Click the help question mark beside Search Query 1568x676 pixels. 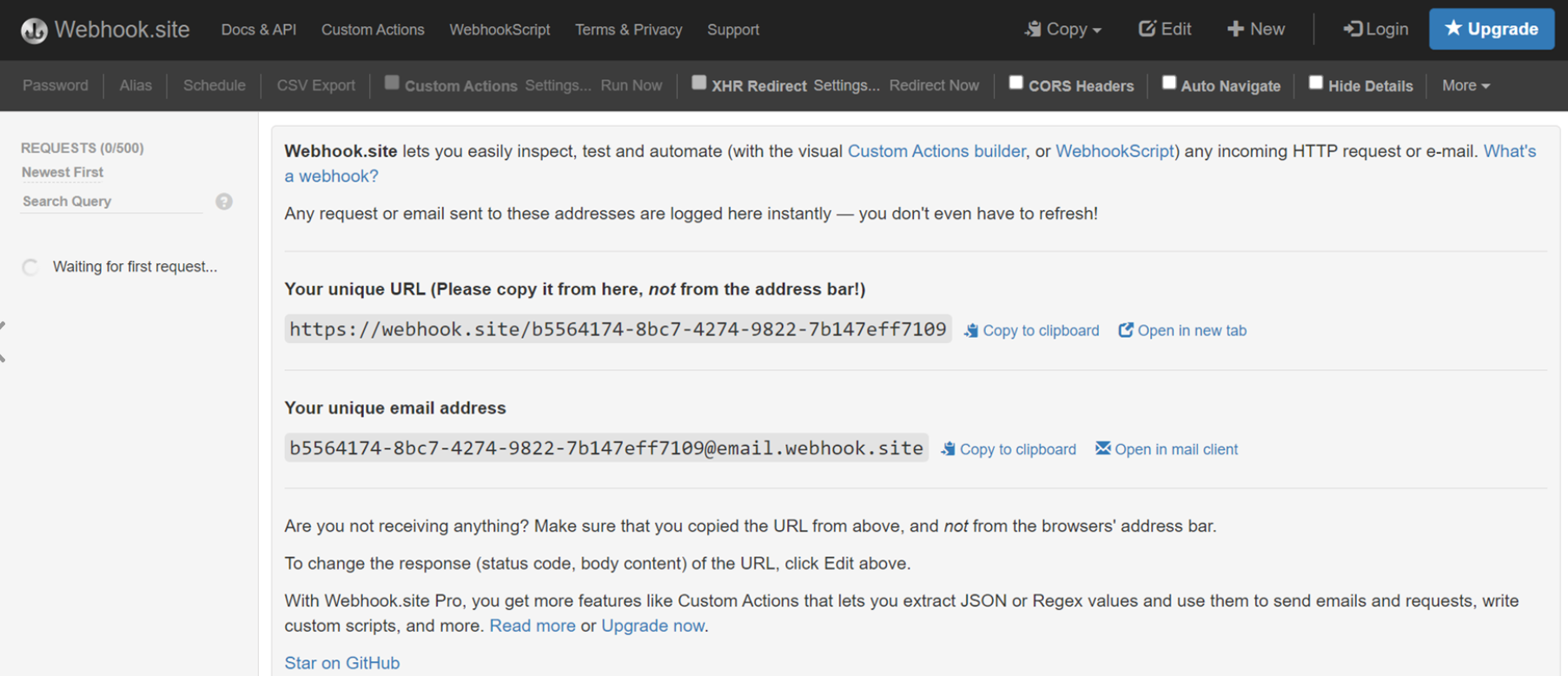pyautogui.click(x=224, y=202)
